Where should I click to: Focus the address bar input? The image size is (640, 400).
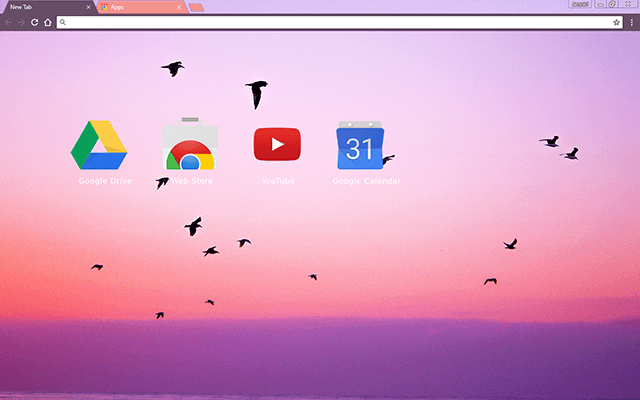330,21
